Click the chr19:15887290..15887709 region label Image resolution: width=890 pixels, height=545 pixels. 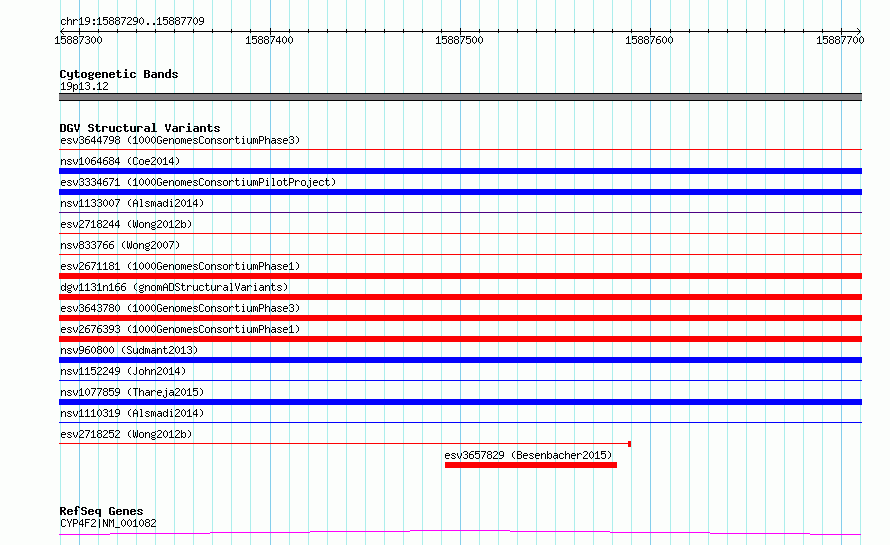coord(132,21)
